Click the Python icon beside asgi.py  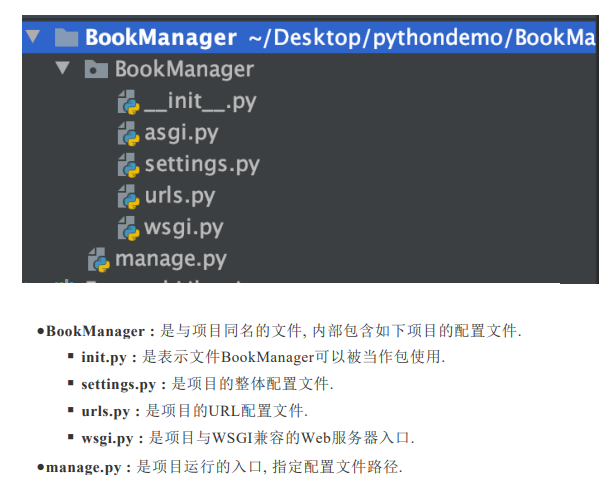[128, 134]
